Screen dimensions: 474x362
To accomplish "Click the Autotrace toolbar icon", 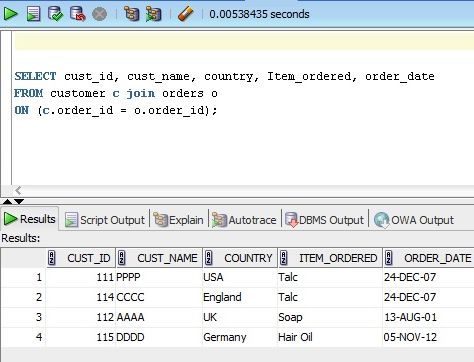I will [x=153, y=14].
